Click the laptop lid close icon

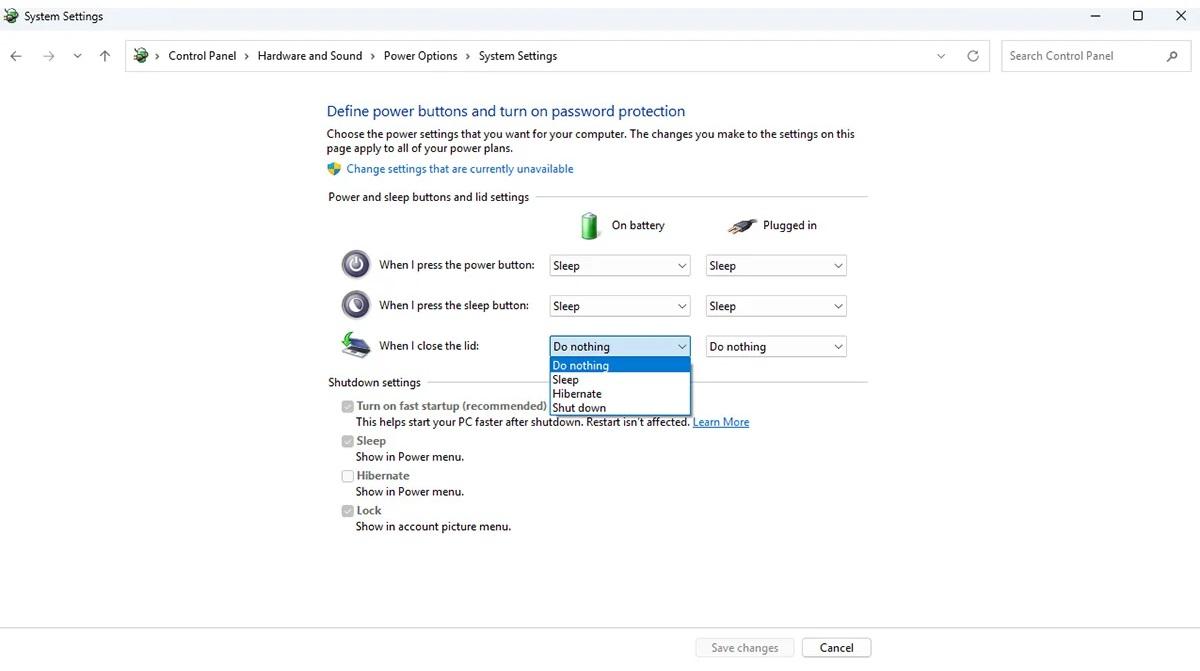(x=355, y=345)
